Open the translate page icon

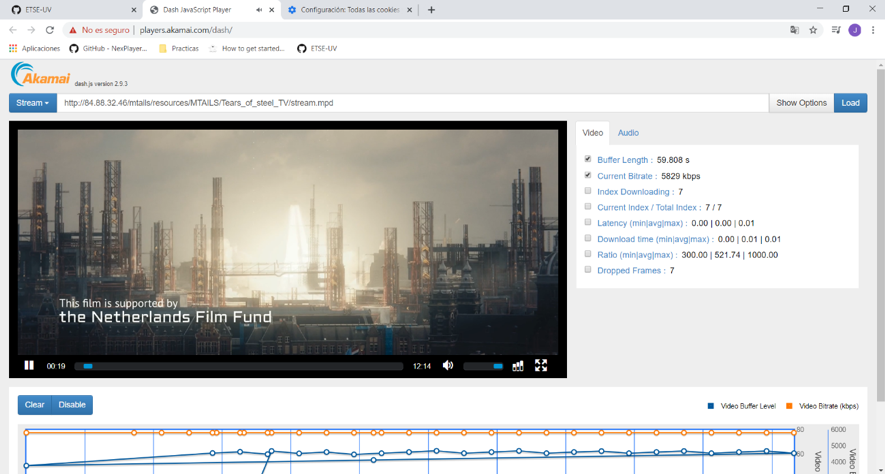794,30
